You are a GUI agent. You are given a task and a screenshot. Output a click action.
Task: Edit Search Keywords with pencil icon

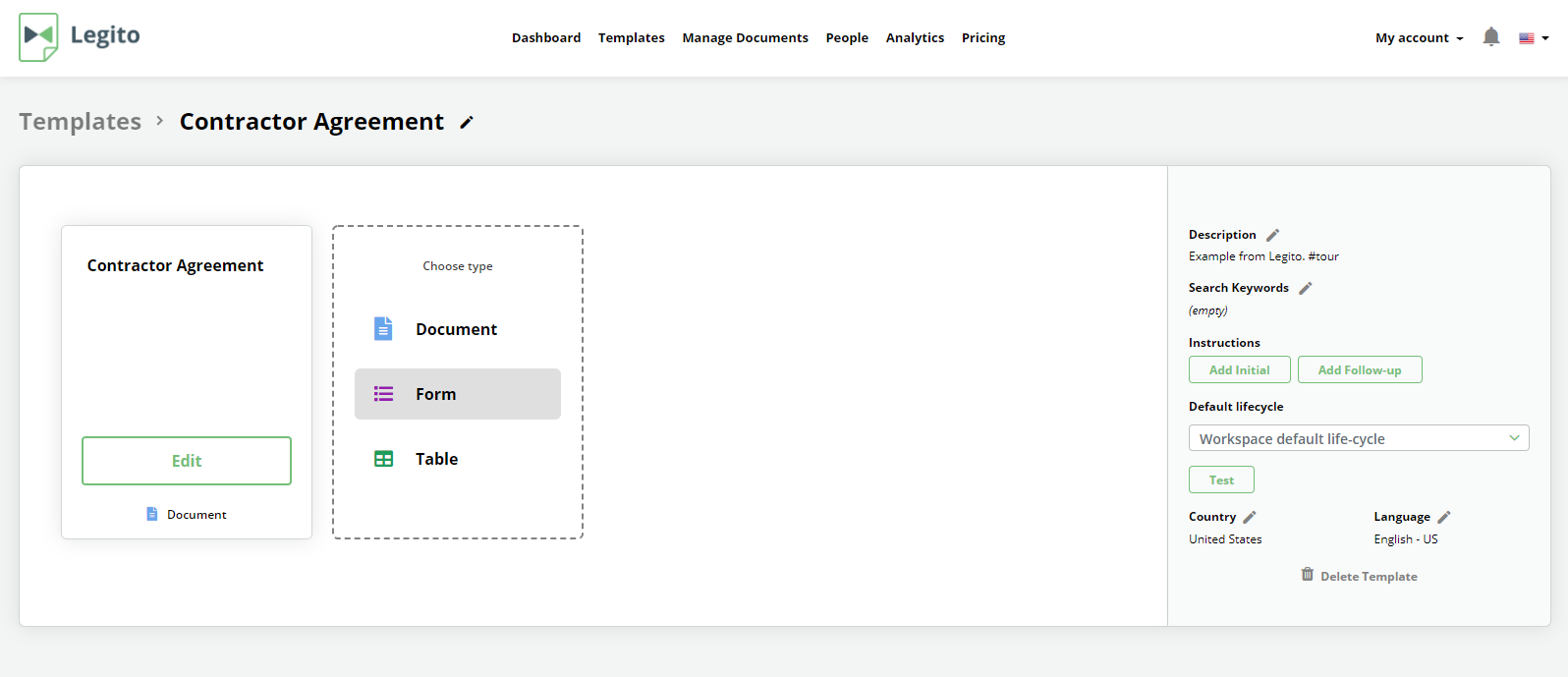click(x=1305, y=288)
